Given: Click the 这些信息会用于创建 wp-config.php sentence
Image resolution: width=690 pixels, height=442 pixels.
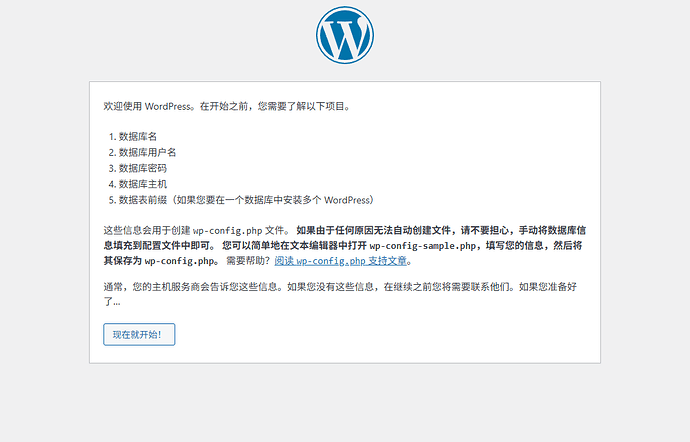Looking at the screenshot, I should (197, 230).
